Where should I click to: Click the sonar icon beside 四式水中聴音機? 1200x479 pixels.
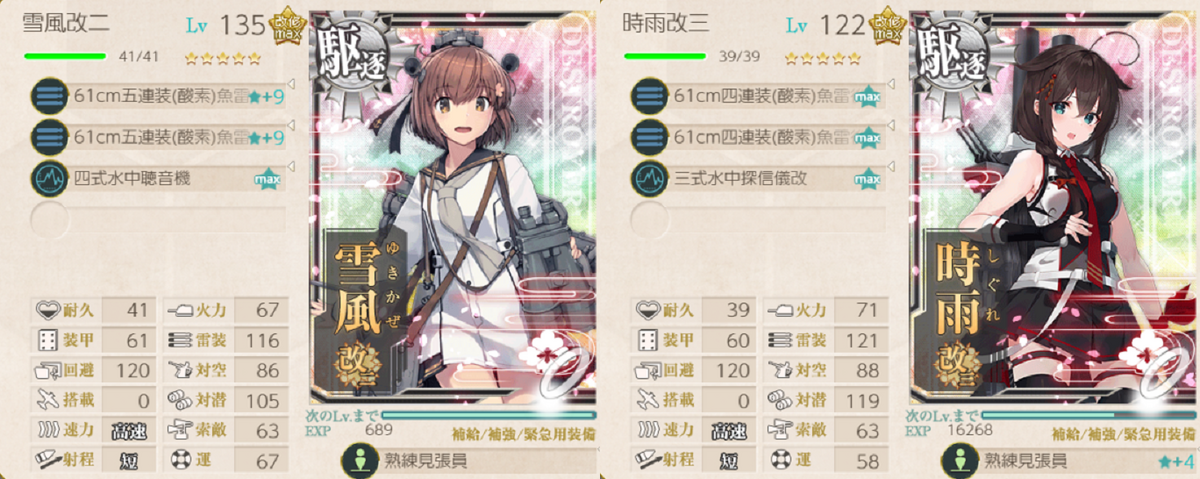point(46,178)
